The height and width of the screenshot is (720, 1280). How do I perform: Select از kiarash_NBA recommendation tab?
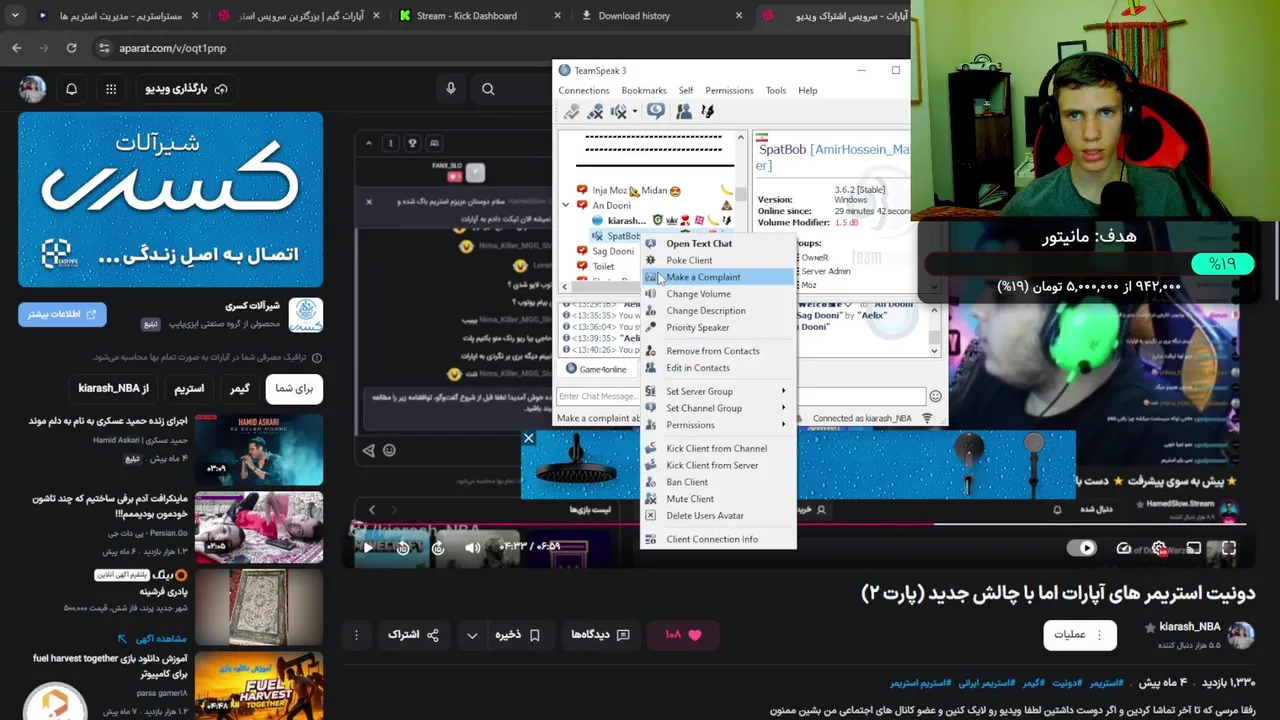click(x=113, y=388)
